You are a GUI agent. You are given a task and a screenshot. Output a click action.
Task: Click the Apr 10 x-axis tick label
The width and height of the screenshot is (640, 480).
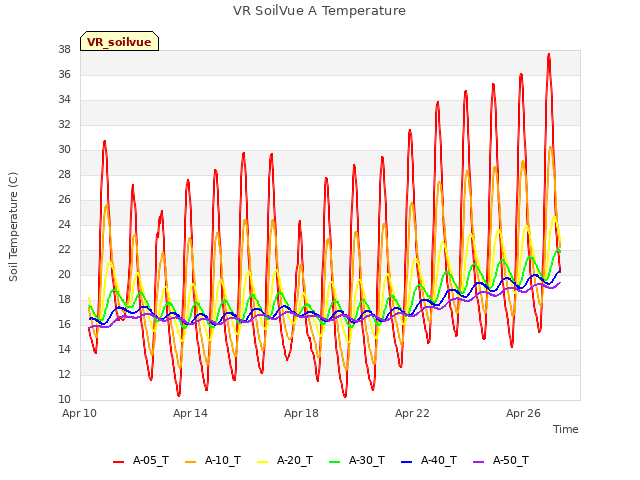79,413
